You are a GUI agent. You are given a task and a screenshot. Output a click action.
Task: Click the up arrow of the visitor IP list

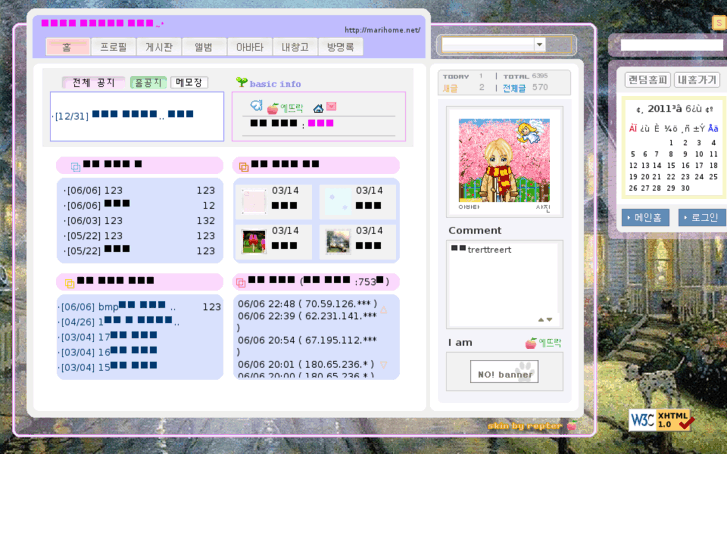[x=384, y=310]
